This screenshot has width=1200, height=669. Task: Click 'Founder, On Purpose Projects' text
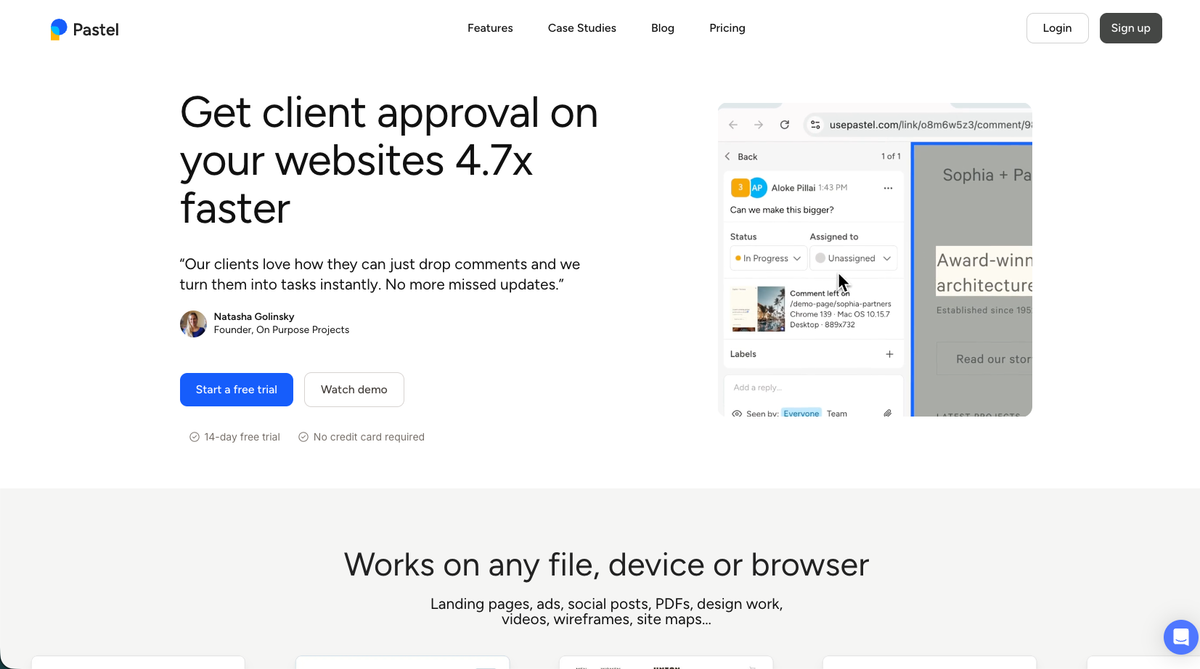[281, 330]
